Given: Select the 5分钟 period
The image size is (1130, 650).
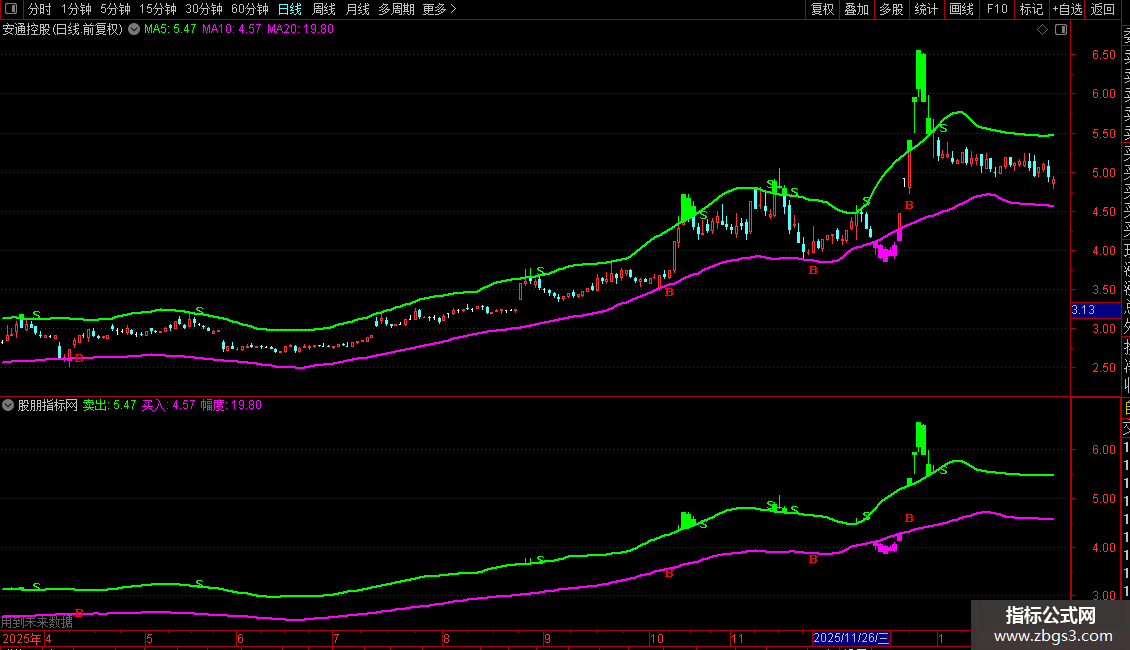Looking at the screenshot, I should pos(115,9).
